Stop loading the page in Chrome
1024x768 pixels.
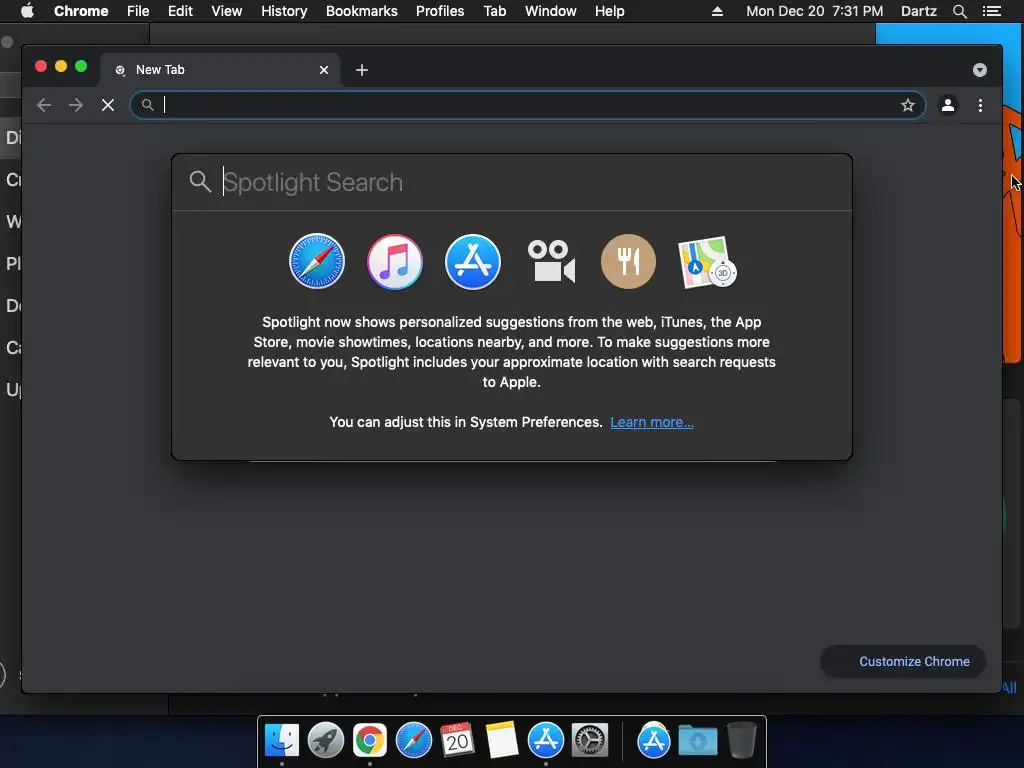[x=108, y=105]
